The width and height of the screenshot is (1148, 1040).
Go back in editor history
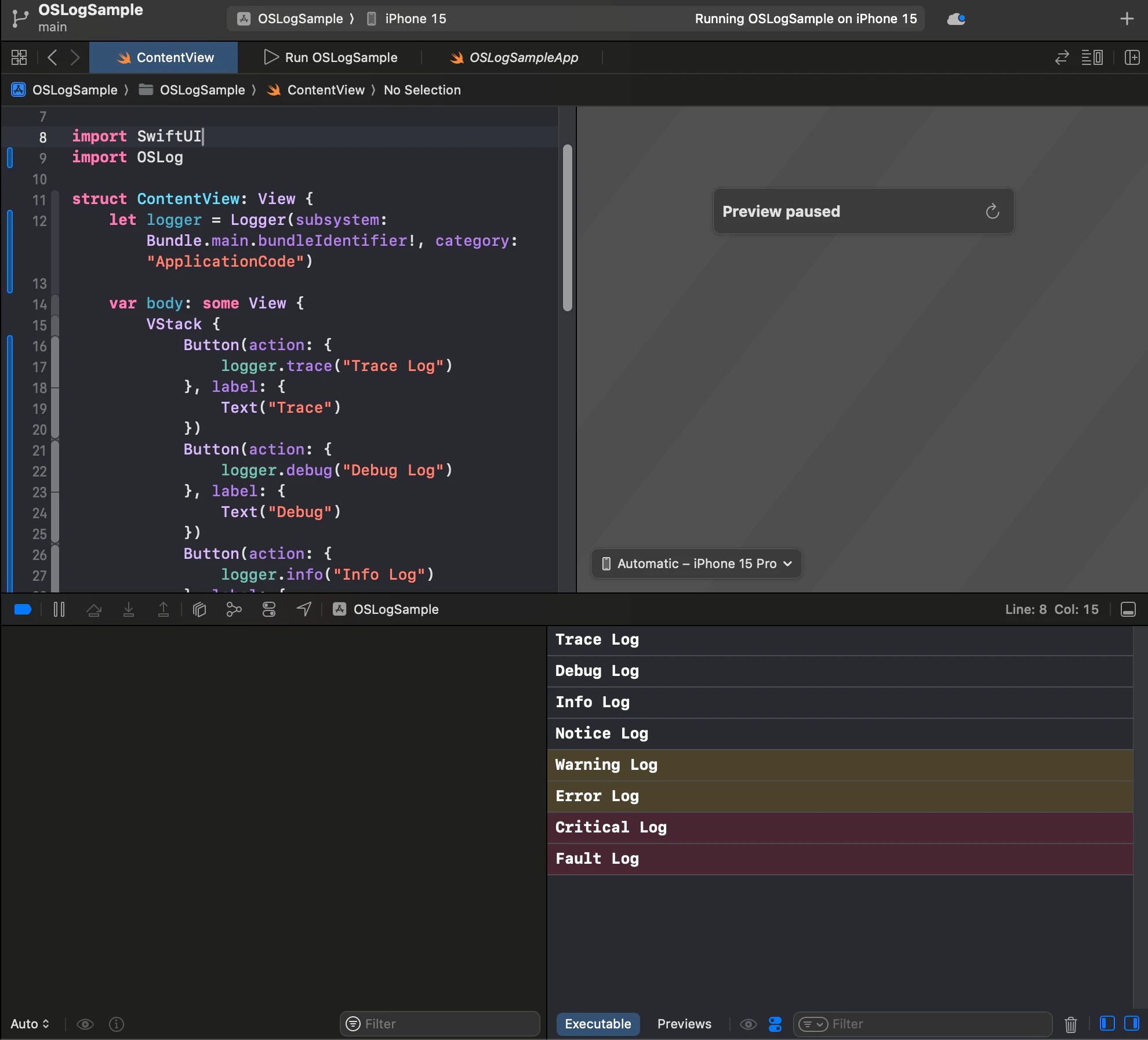pyautogui.click(x=52, y=57)
